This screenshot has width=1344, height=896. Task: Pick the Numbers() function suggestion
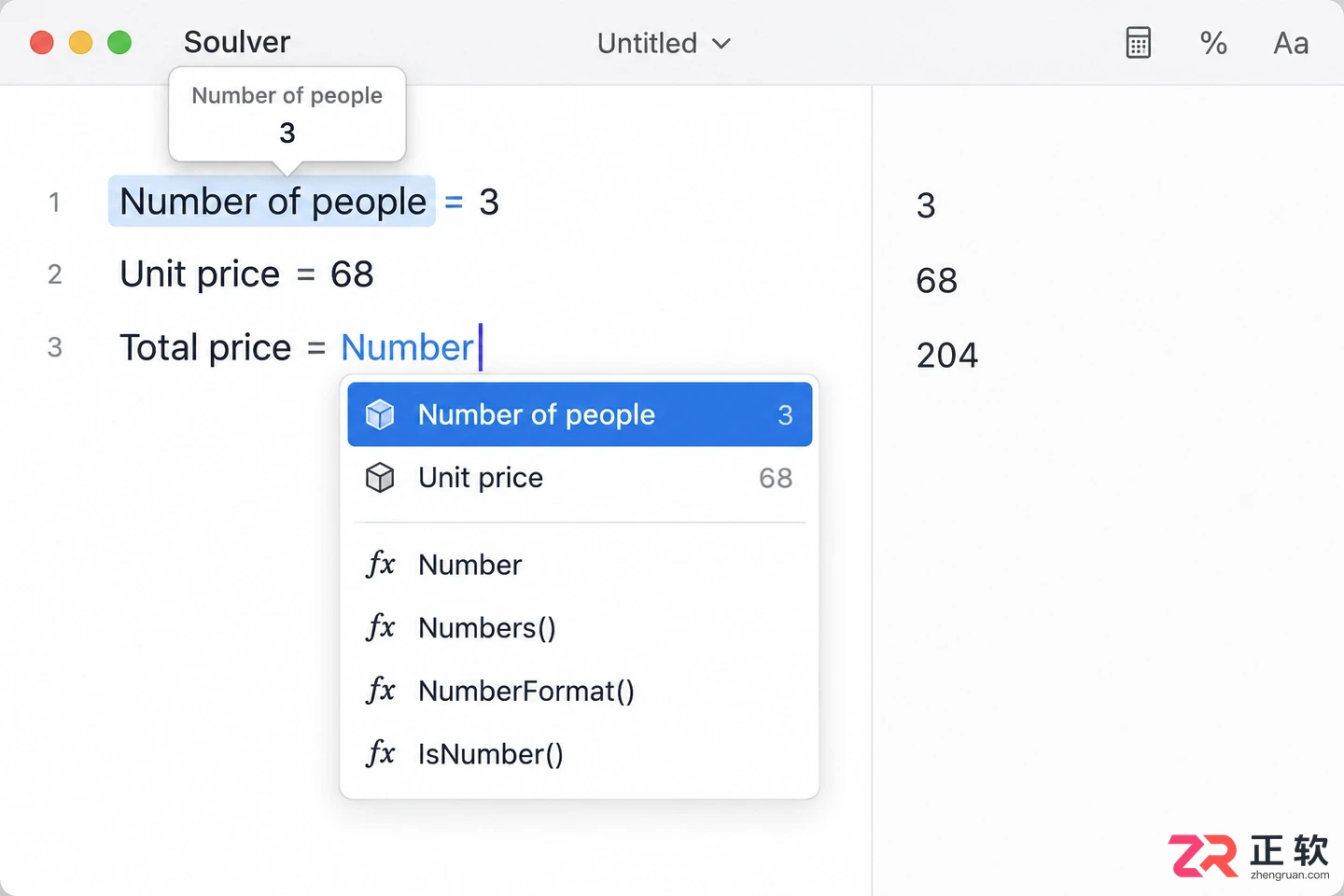[x=580, y=627]
